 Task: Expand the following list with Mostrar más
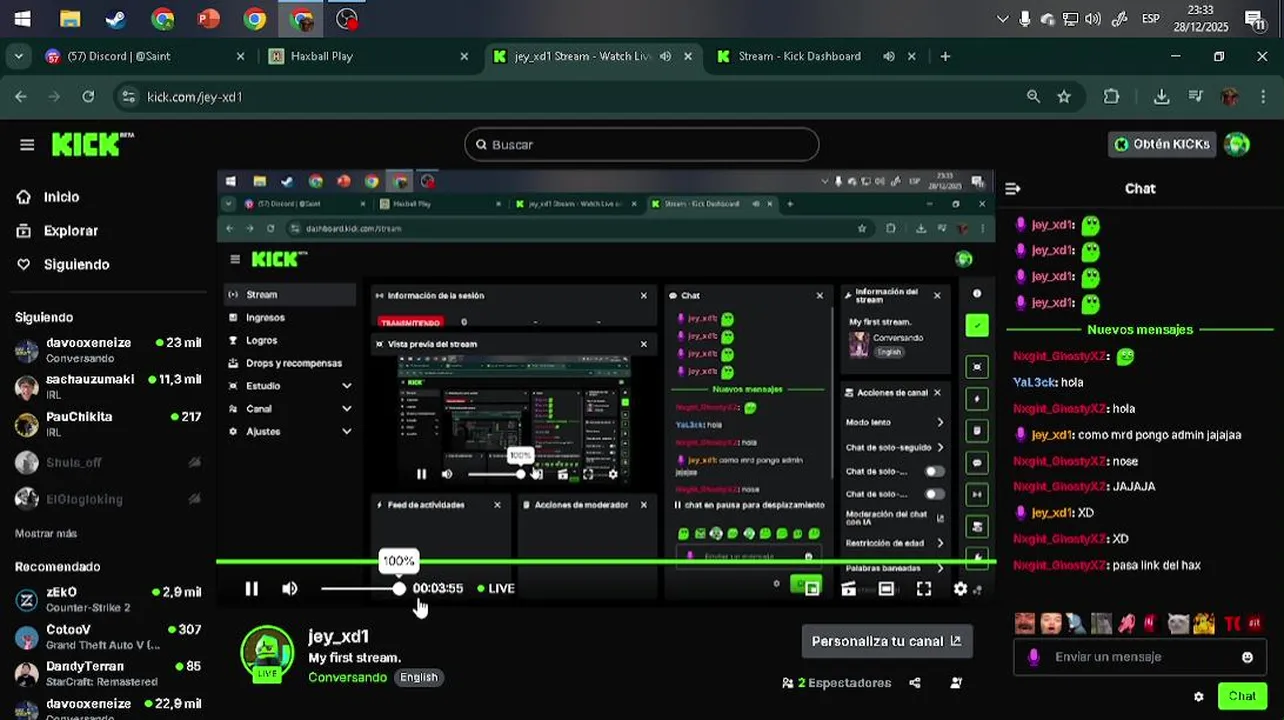click(x=46, y=534)
